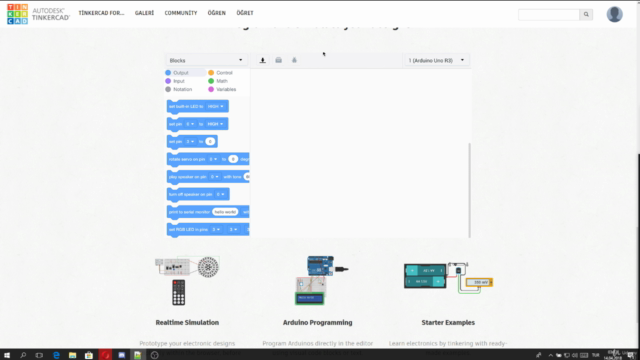Viewport: 640px width, 360px height.
Task: Open Windows taskbar search
Action: pyautogui.click(x=23, y=355)
